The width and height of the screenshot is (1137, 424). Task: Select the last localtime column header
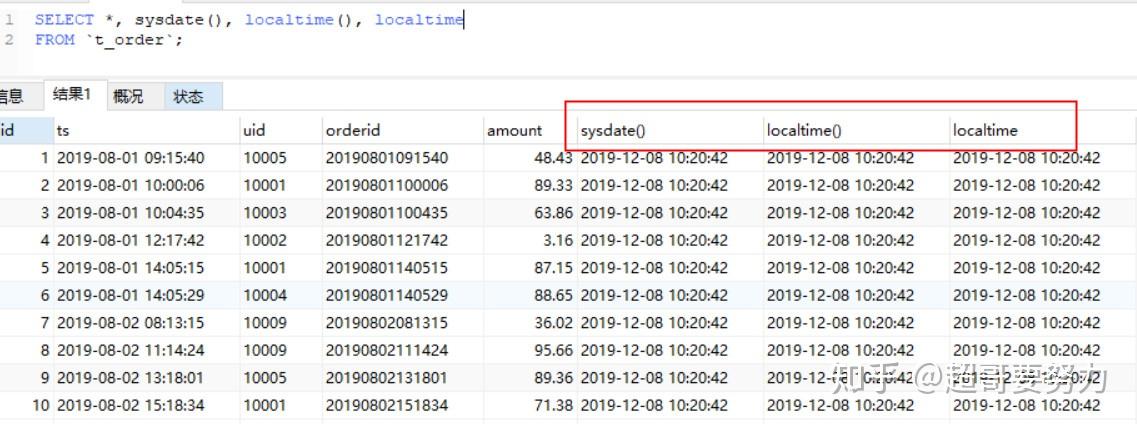coord(985,130)
